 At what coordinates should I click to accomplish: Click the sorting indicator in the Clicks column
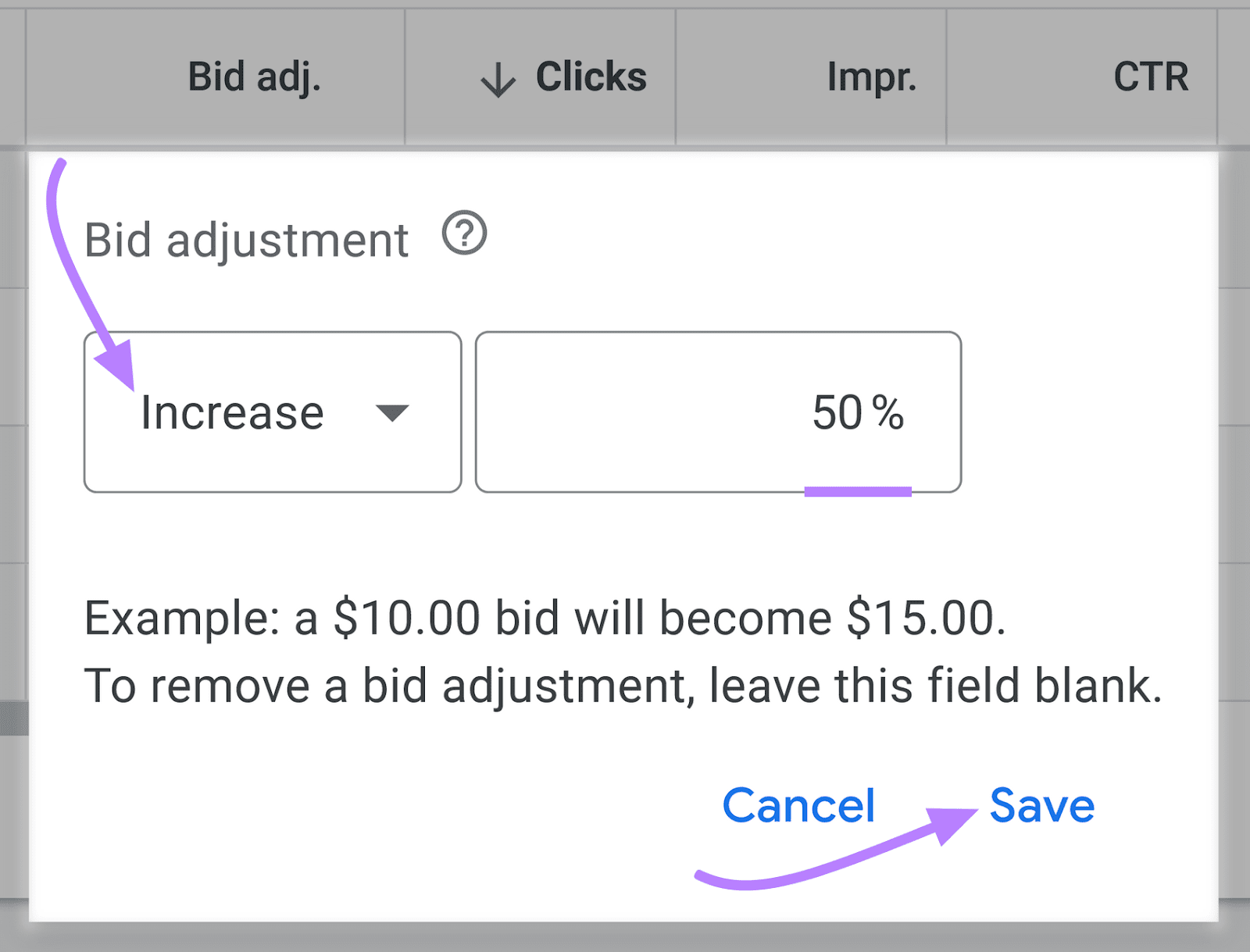(498, 77)
